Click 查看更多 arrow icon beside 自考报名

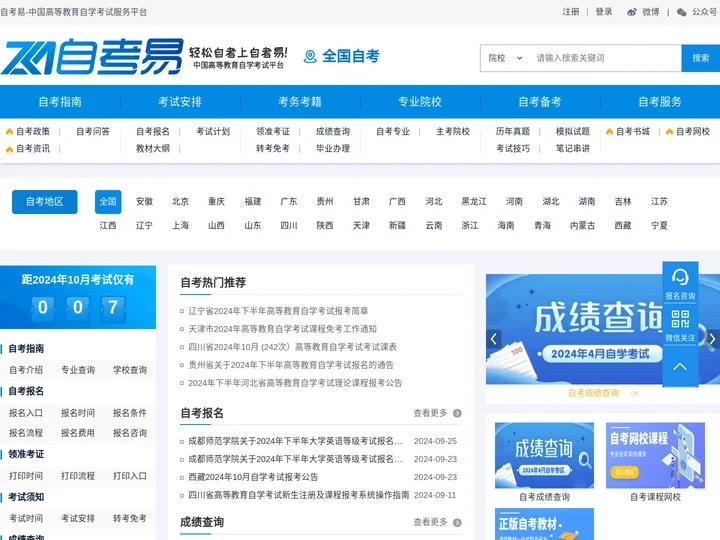457,413
